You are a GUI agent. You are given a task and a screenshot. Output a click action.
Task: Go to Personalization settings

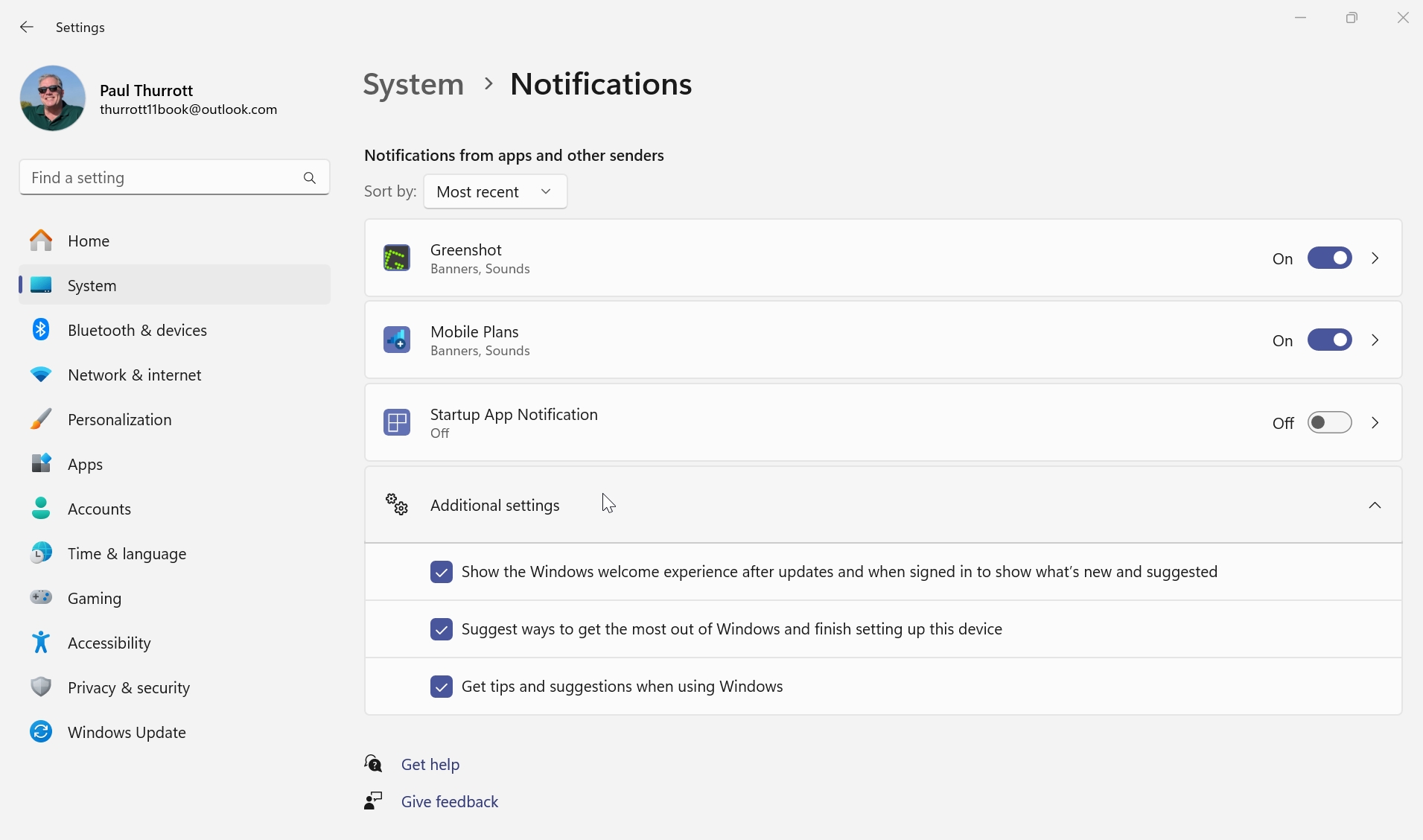[x=119, y=419]
